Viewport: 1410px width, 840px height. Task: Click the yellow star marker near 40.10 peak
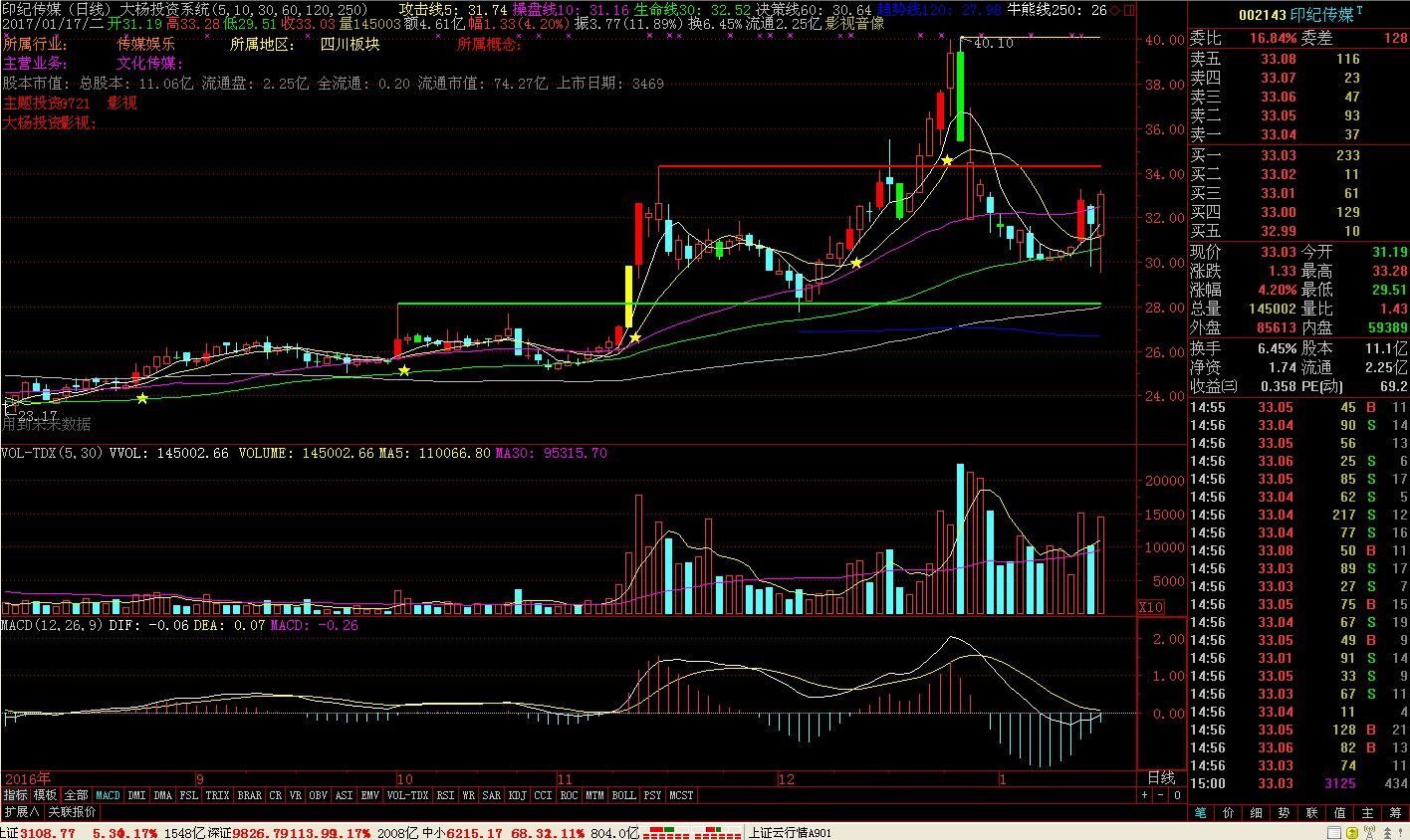point(948,160)
